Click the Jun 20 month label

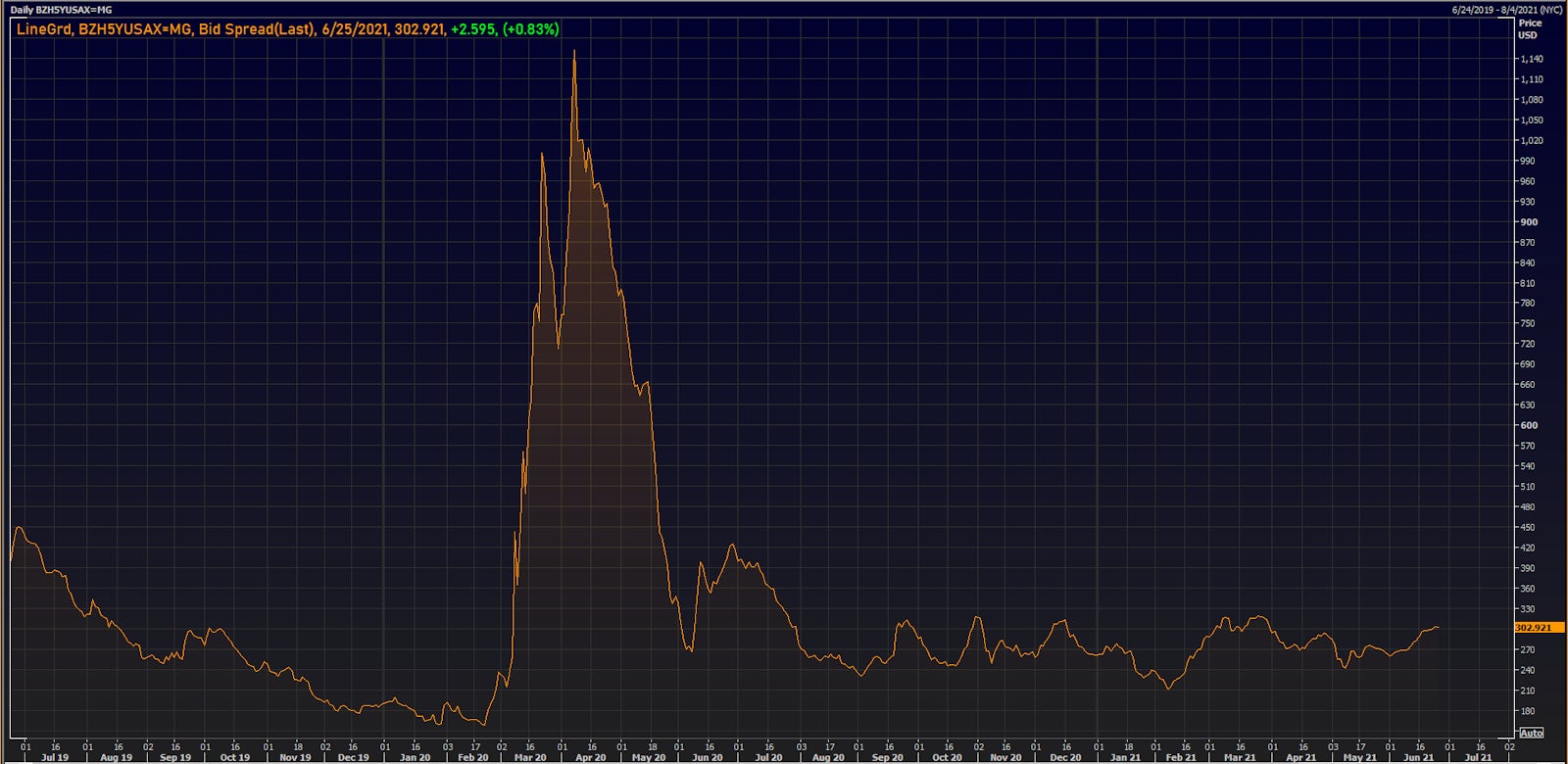point(708,757)
